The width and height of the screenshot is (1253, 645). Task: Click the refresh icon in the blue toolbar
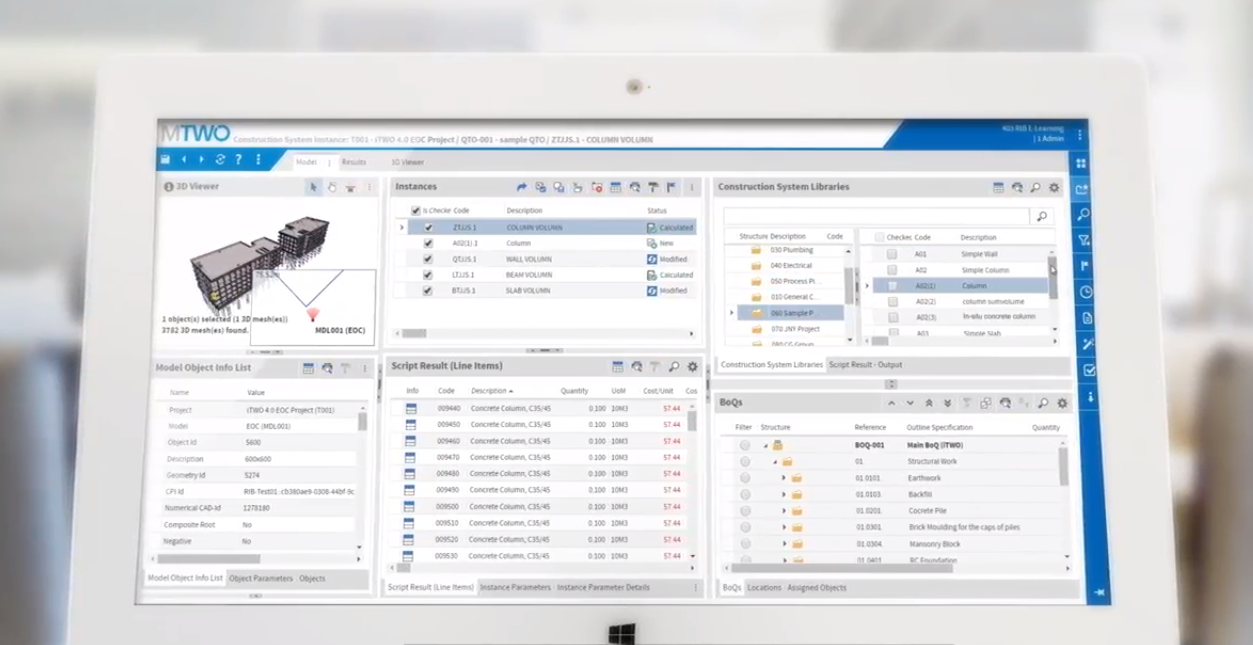(x=220, y=160)
